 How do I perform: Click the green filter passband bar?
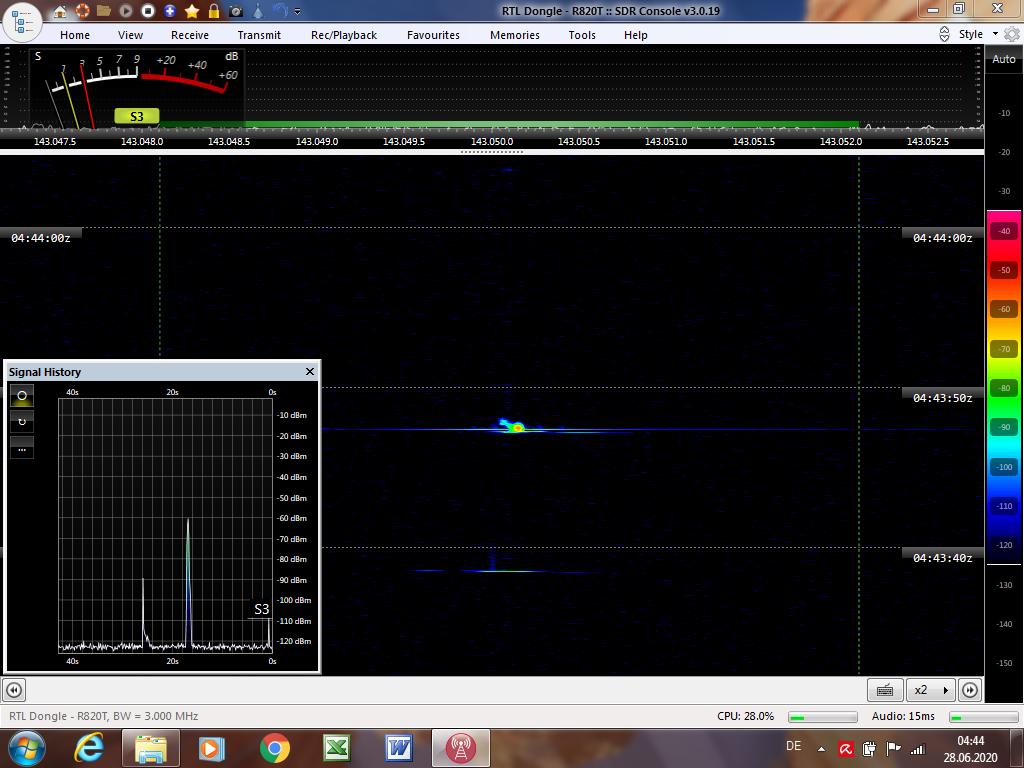coord(509,123)
